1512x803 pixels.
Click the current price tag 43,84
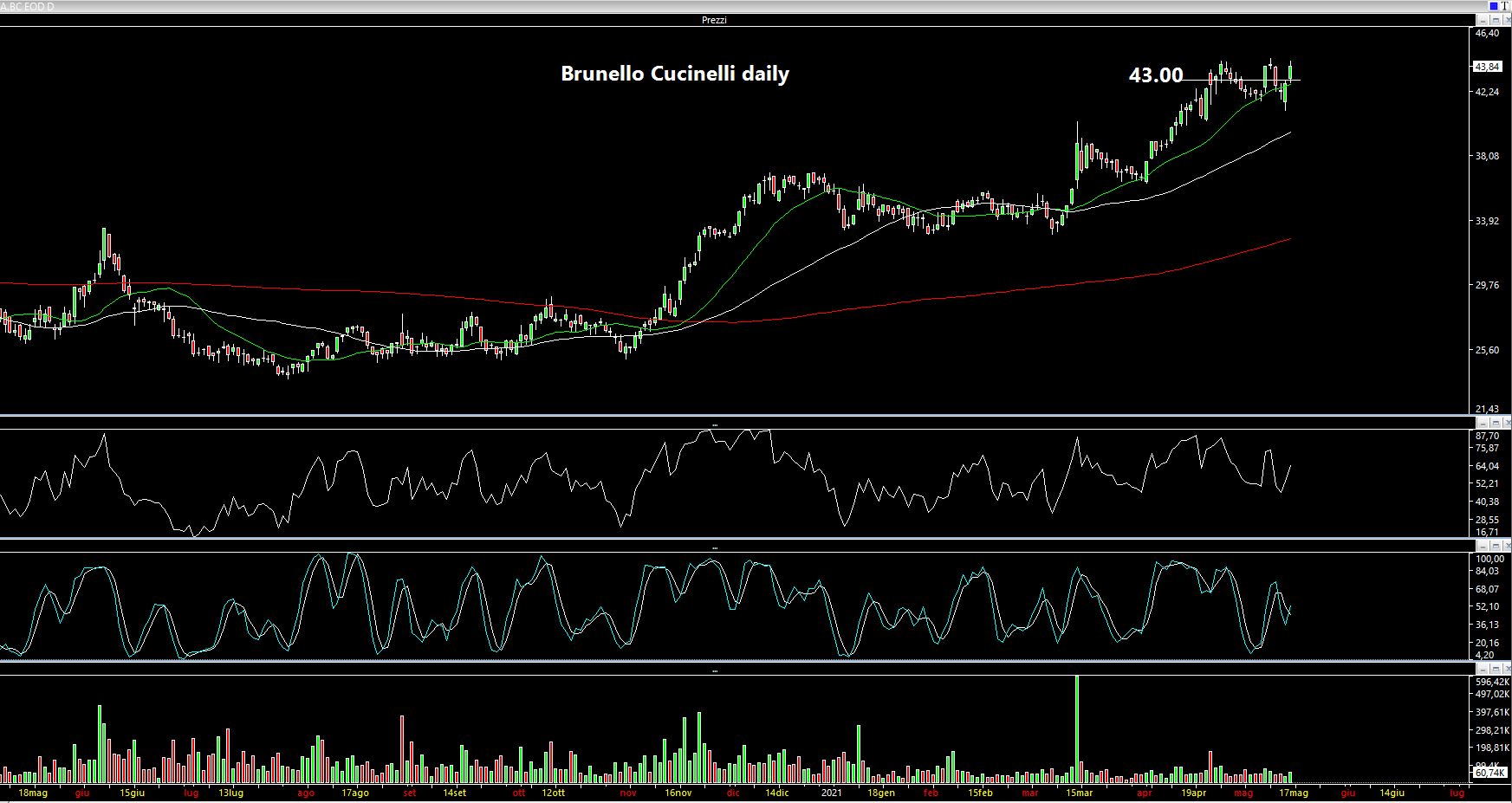click(1487, 66)
